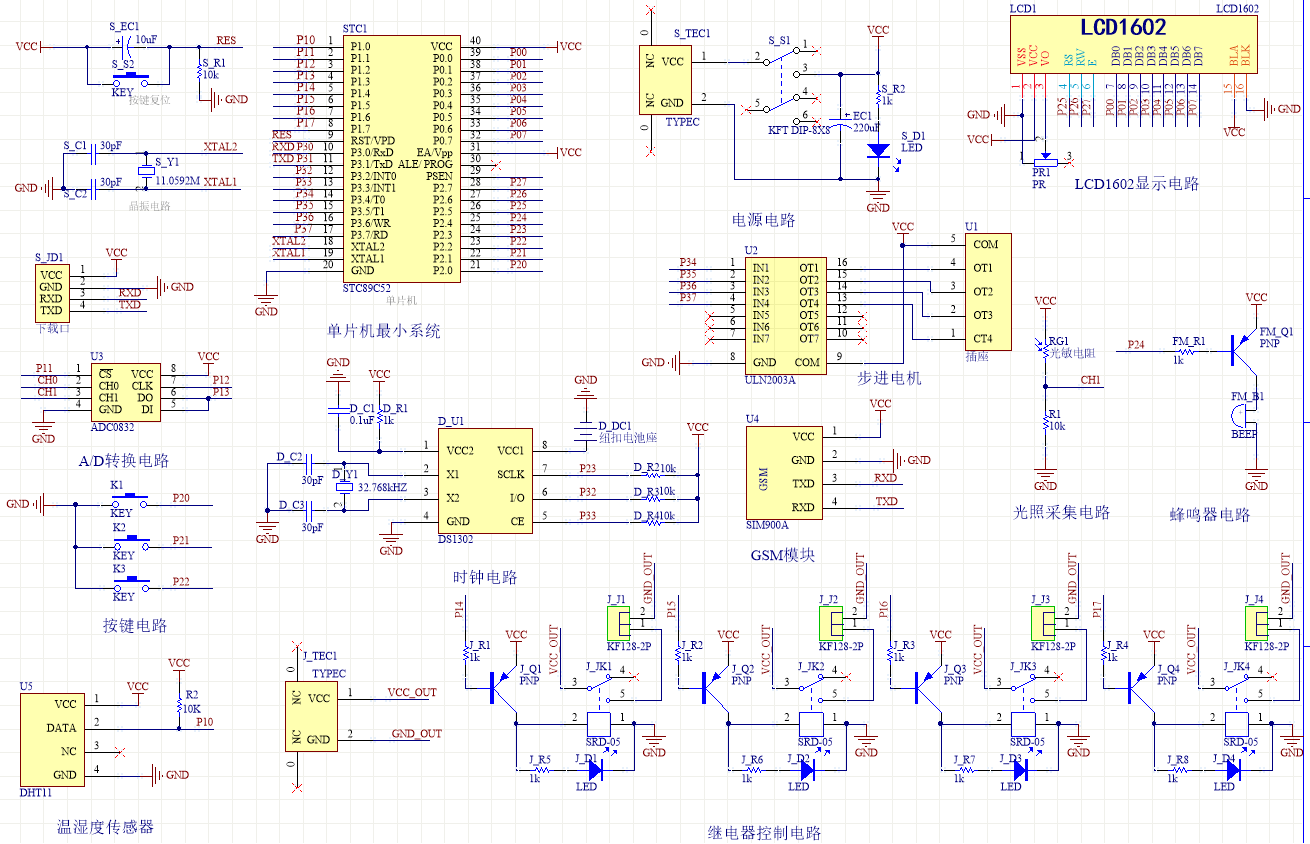Select the S_R2 1k resistor
Screen dimensions: 1310x844
point(878,95)
